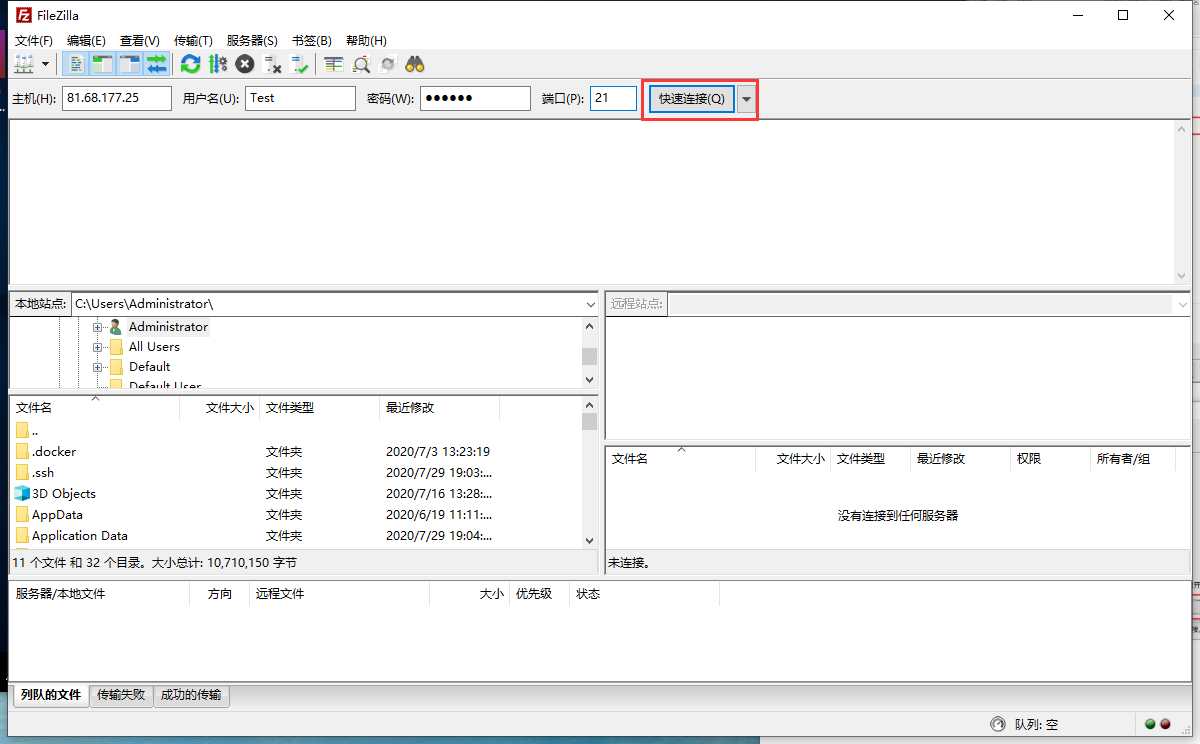Toggle directory comparison magnifier icon
1200x744 pixels.
tap(361, 64)
